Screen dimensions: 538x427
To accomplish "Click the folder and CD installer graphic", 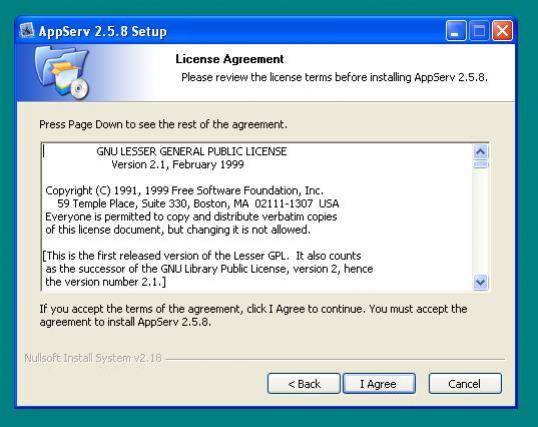I will pyautogui.click(x=62, y=72).
